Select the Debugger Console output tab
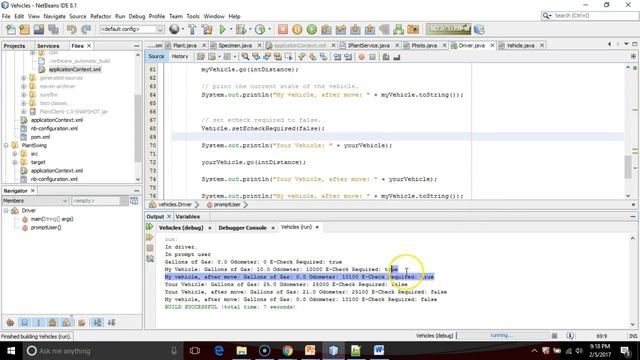This screenshot has width=640, height=360. coord(242,228)
